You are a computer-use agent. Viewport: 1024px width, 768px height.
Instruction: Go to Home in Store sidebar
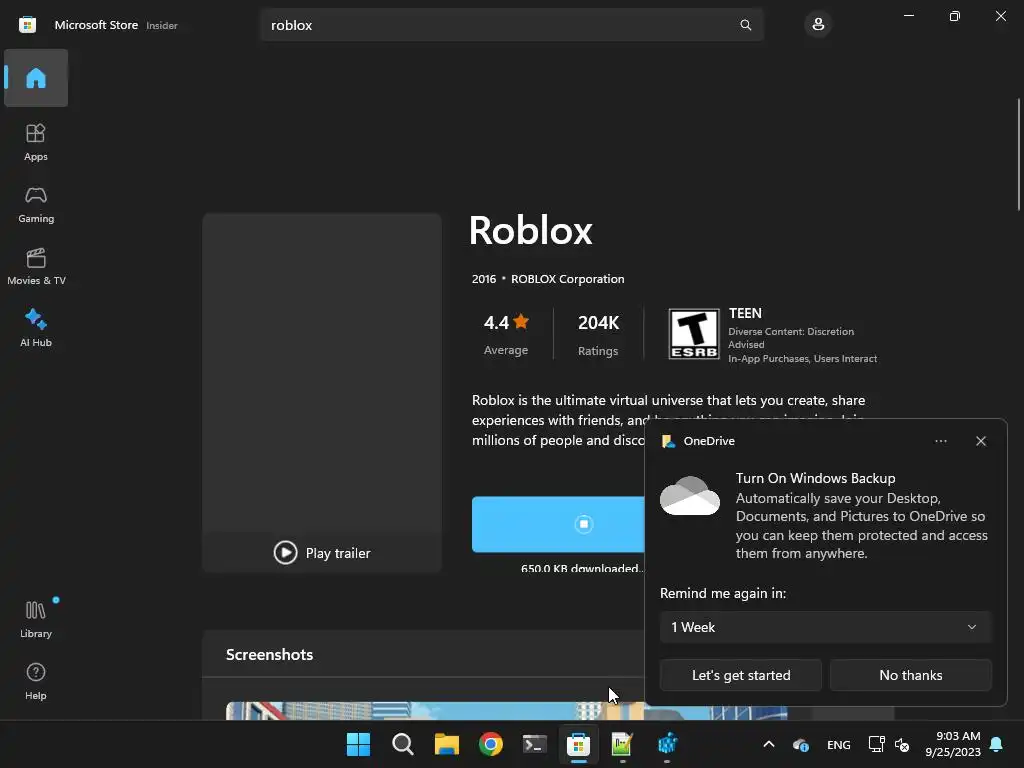[36, 78]
